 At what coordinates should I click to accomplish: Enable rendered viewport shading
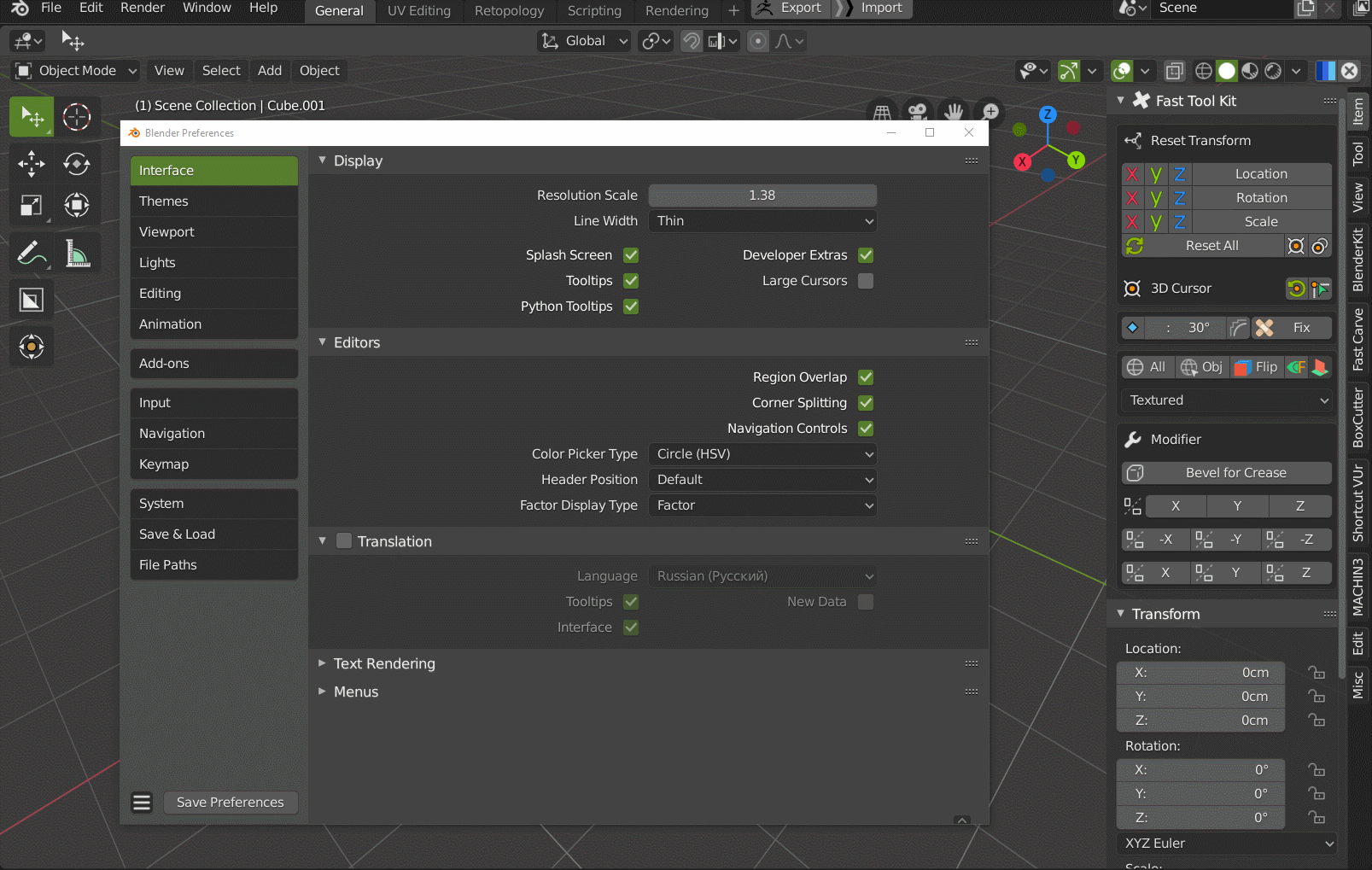tap(1273, 71)
